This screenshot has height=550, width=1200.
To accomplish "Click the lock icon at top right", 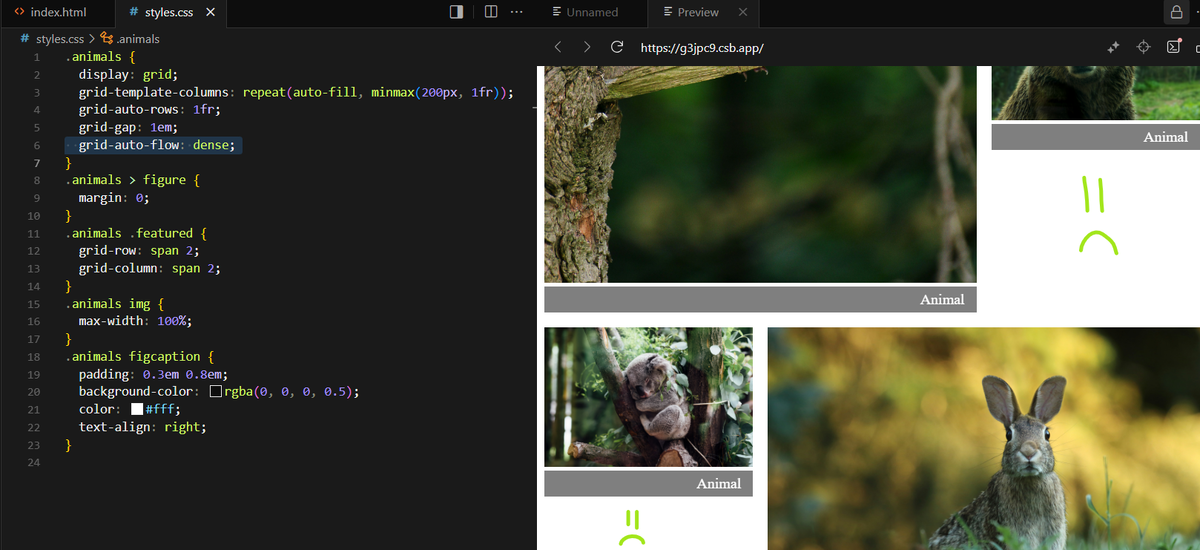I will pos(1176,12).
